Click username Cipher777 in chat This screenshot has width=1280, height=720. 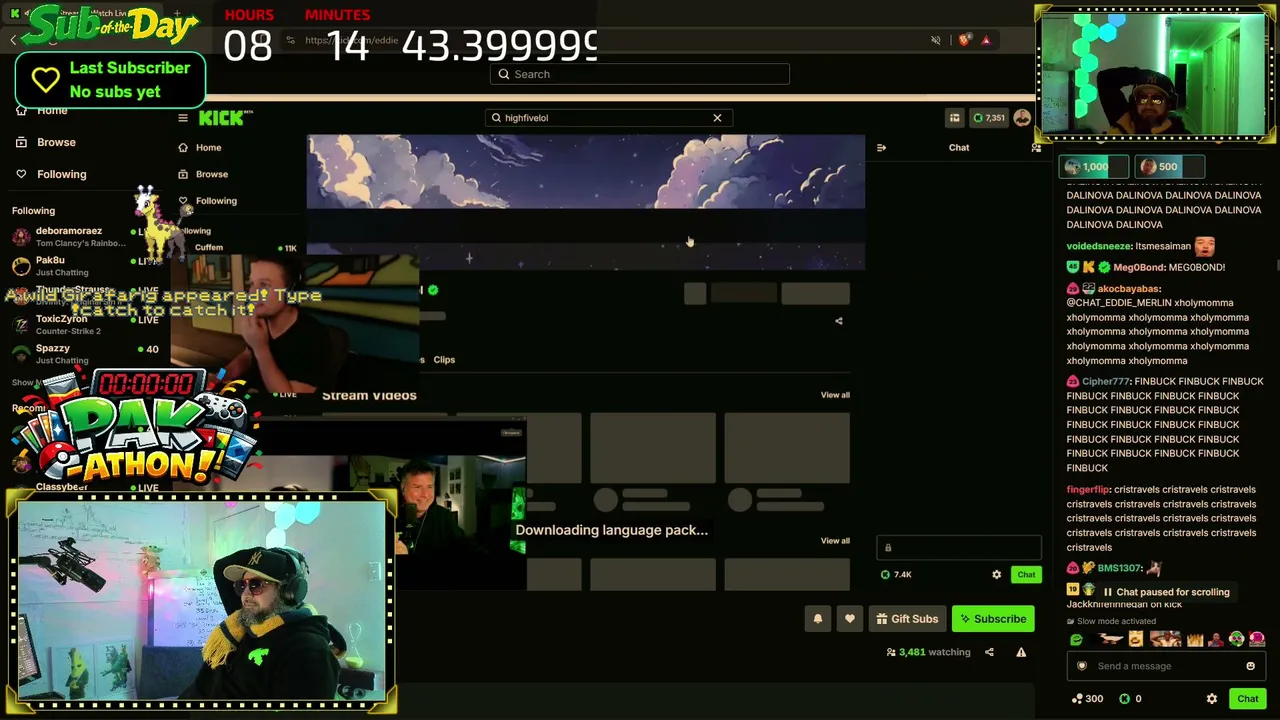coord(1105,382)
